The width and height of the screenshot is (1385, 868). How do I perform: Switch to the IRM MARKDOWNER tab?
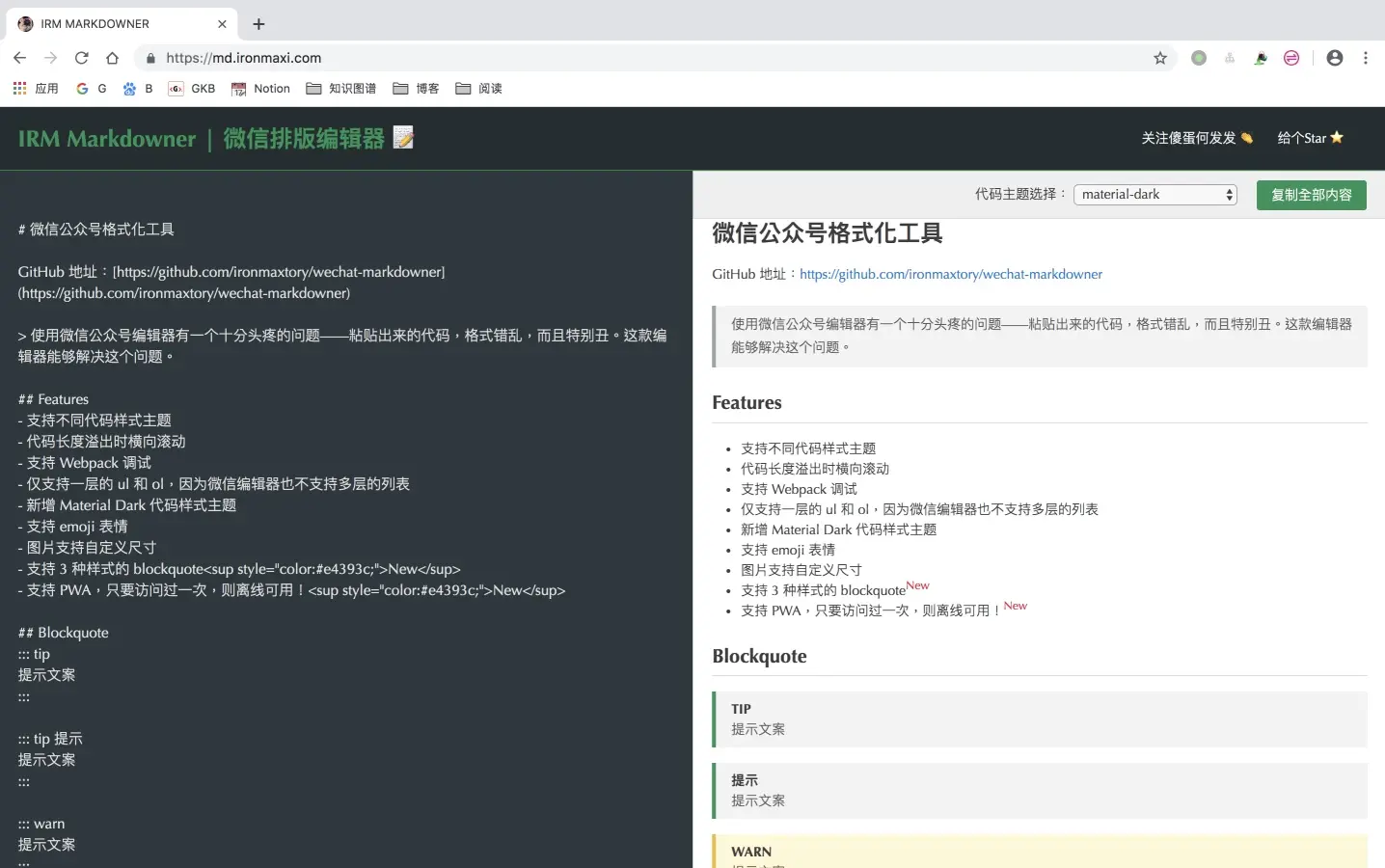pyautogui.click(x=106, y=23)
